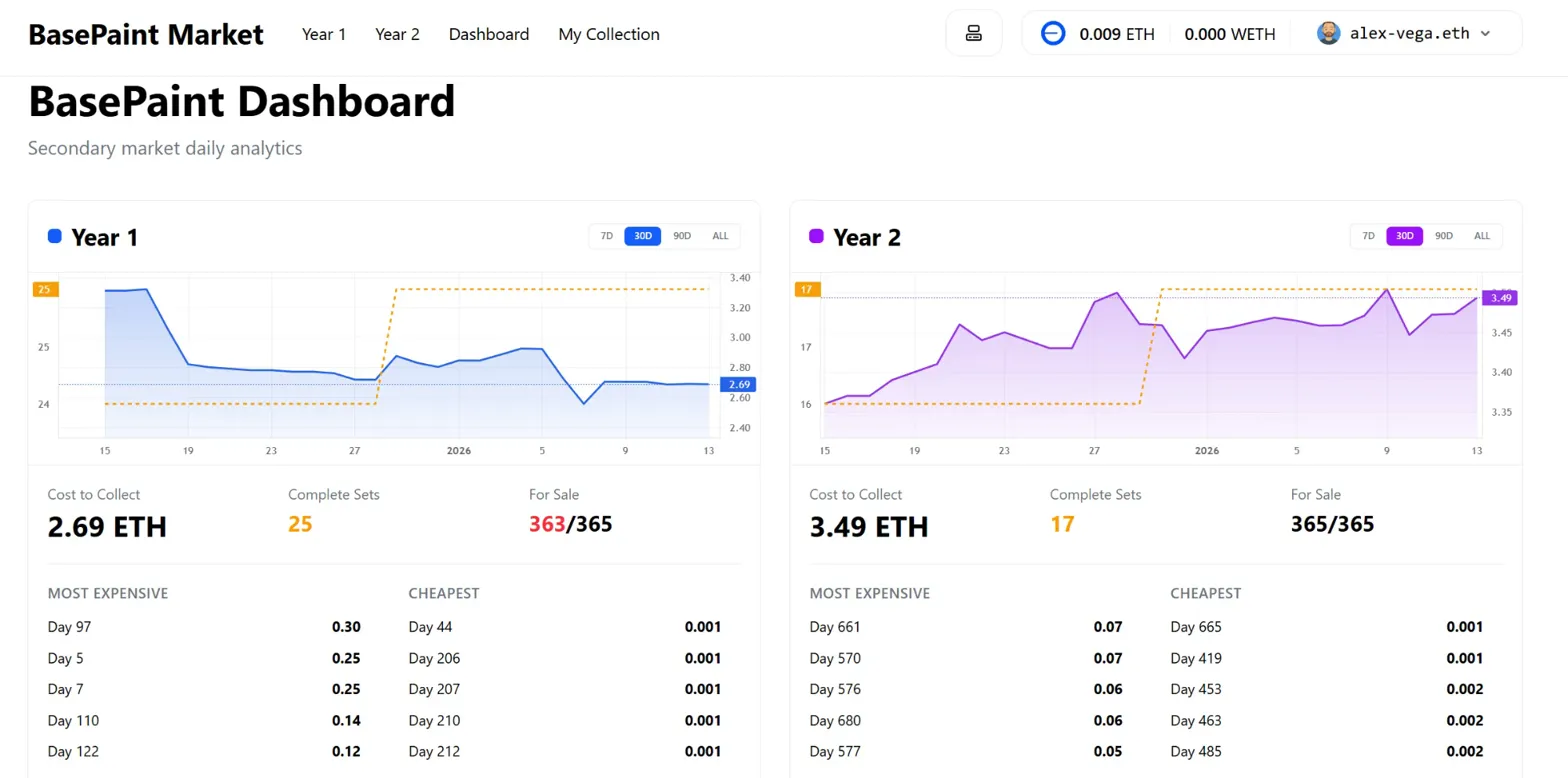The width and height of the screenshot is (1568, 778).
Task: Open Day 577 listing row
Action: pos(966,751)
